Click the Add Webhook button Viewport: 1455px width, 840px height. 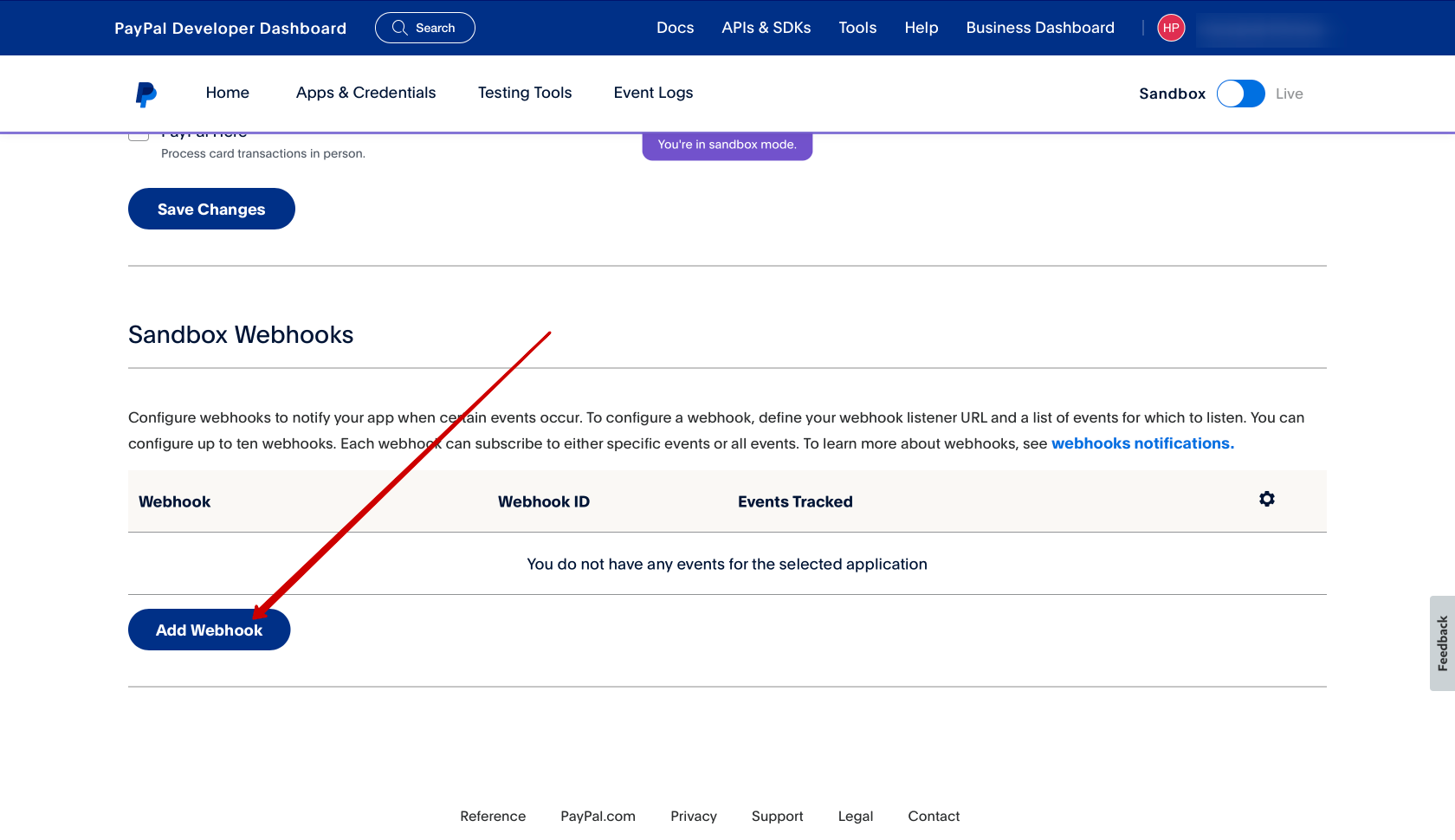209,630
